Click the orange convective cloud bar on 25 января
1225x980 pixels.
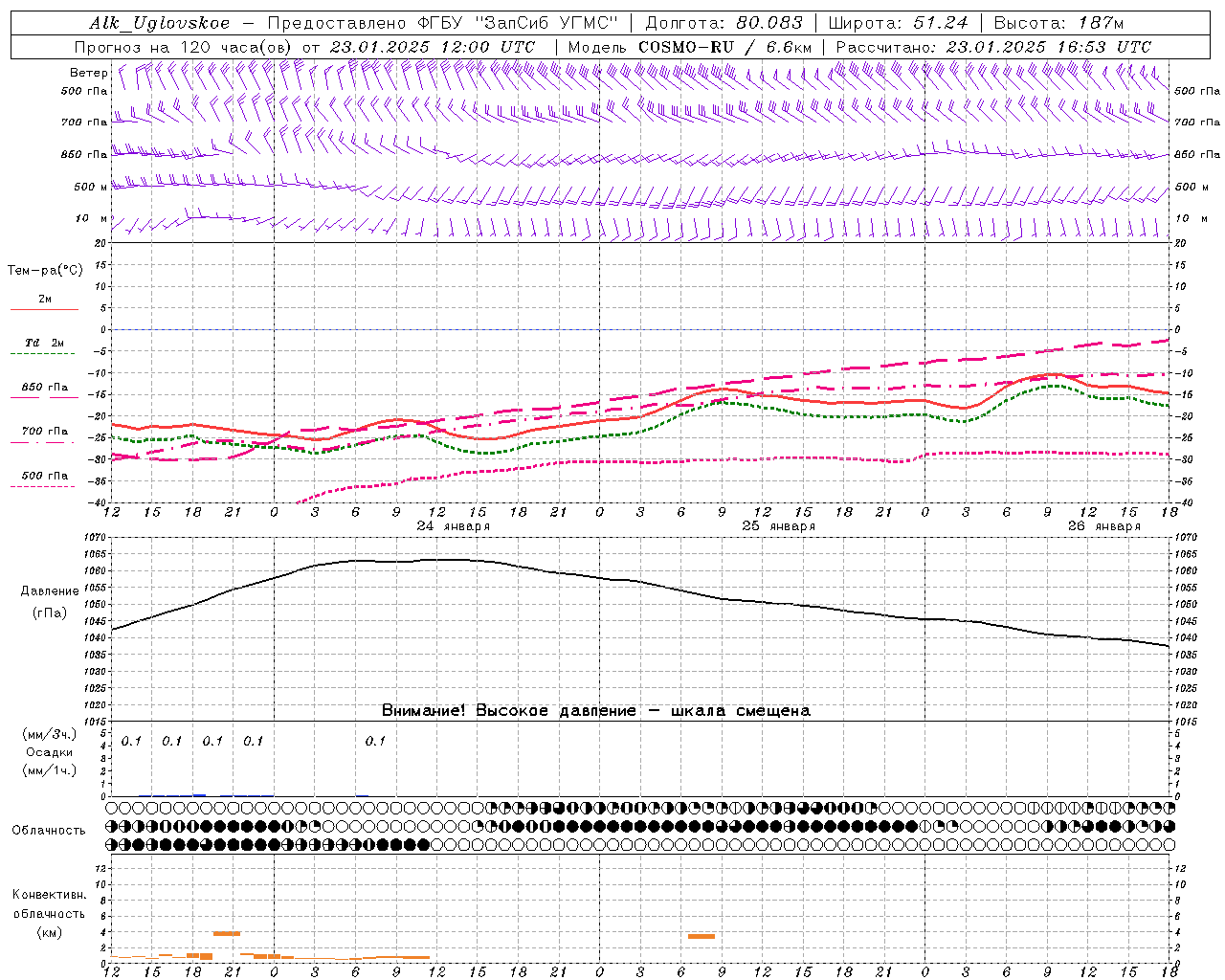(702, 936)
